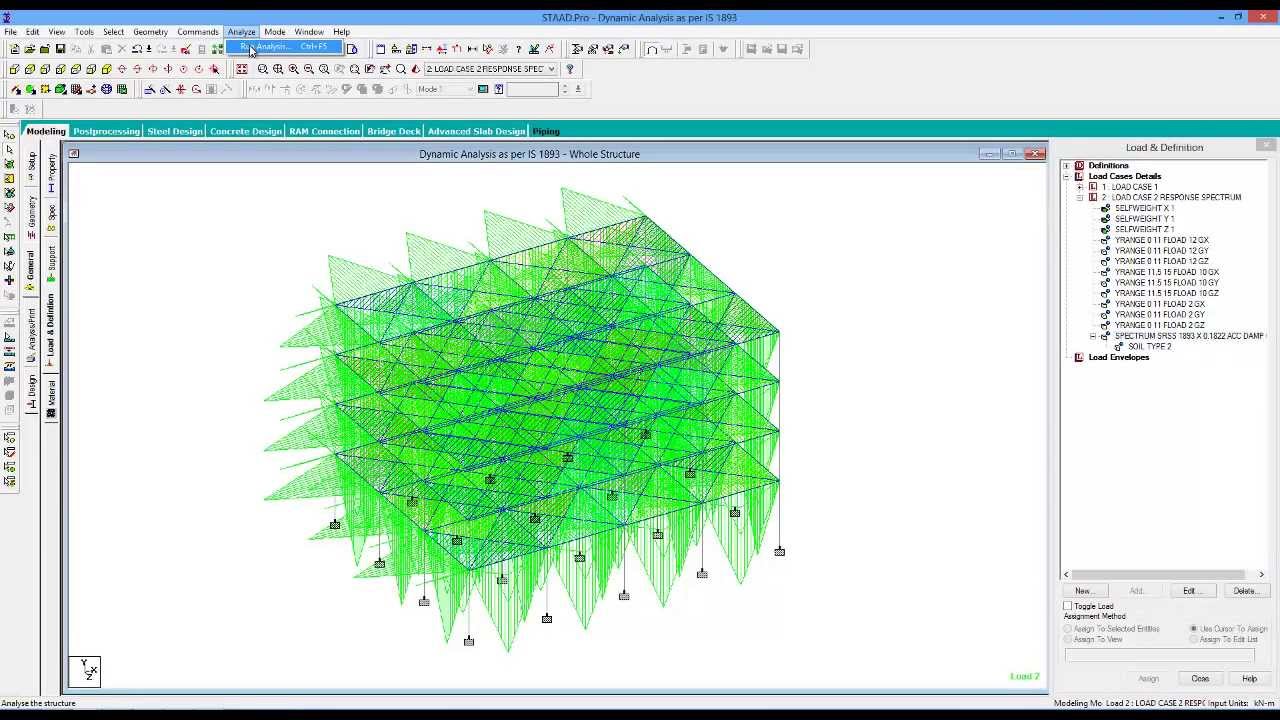
Task: Click the Undo icon in the toolbar
Action: pos(137,49)
